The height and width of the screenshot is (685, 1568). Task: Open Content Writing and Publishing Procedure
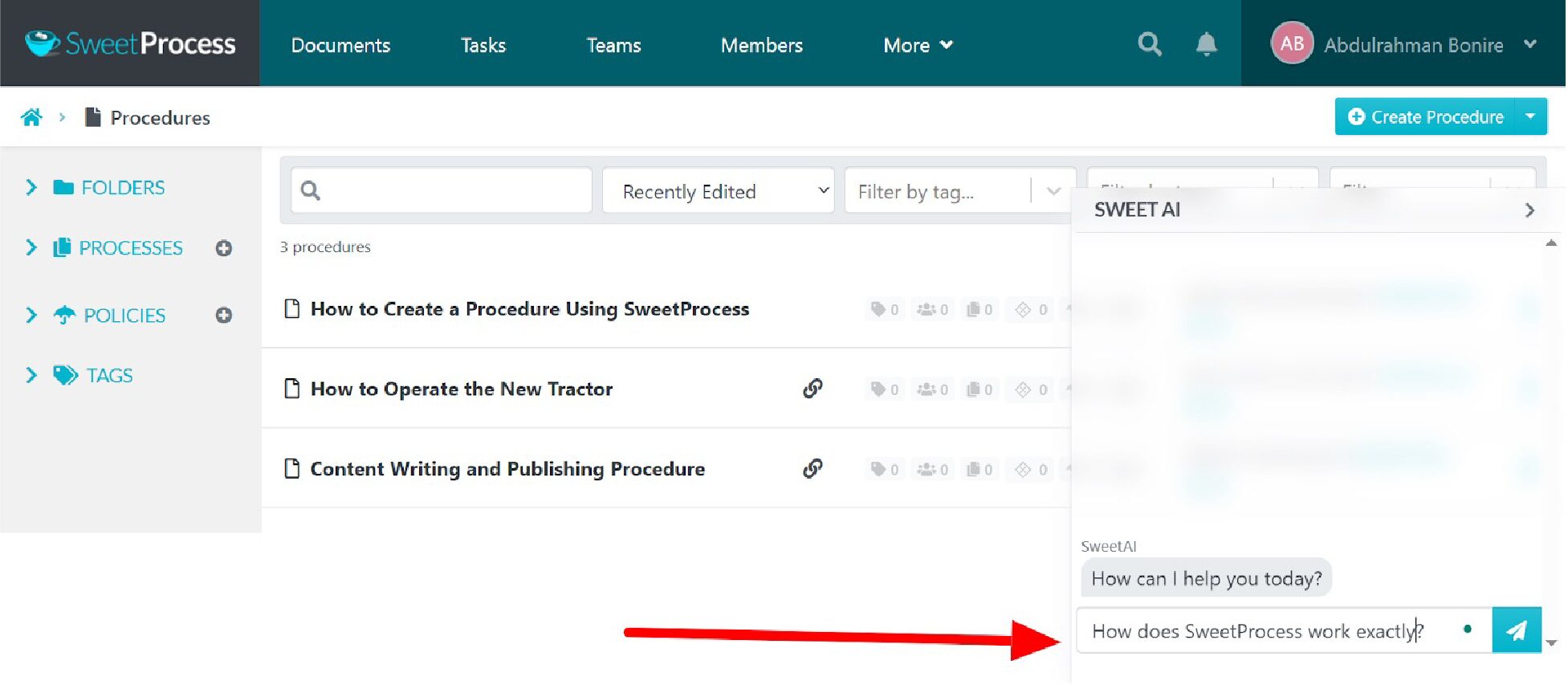[507, 468]
